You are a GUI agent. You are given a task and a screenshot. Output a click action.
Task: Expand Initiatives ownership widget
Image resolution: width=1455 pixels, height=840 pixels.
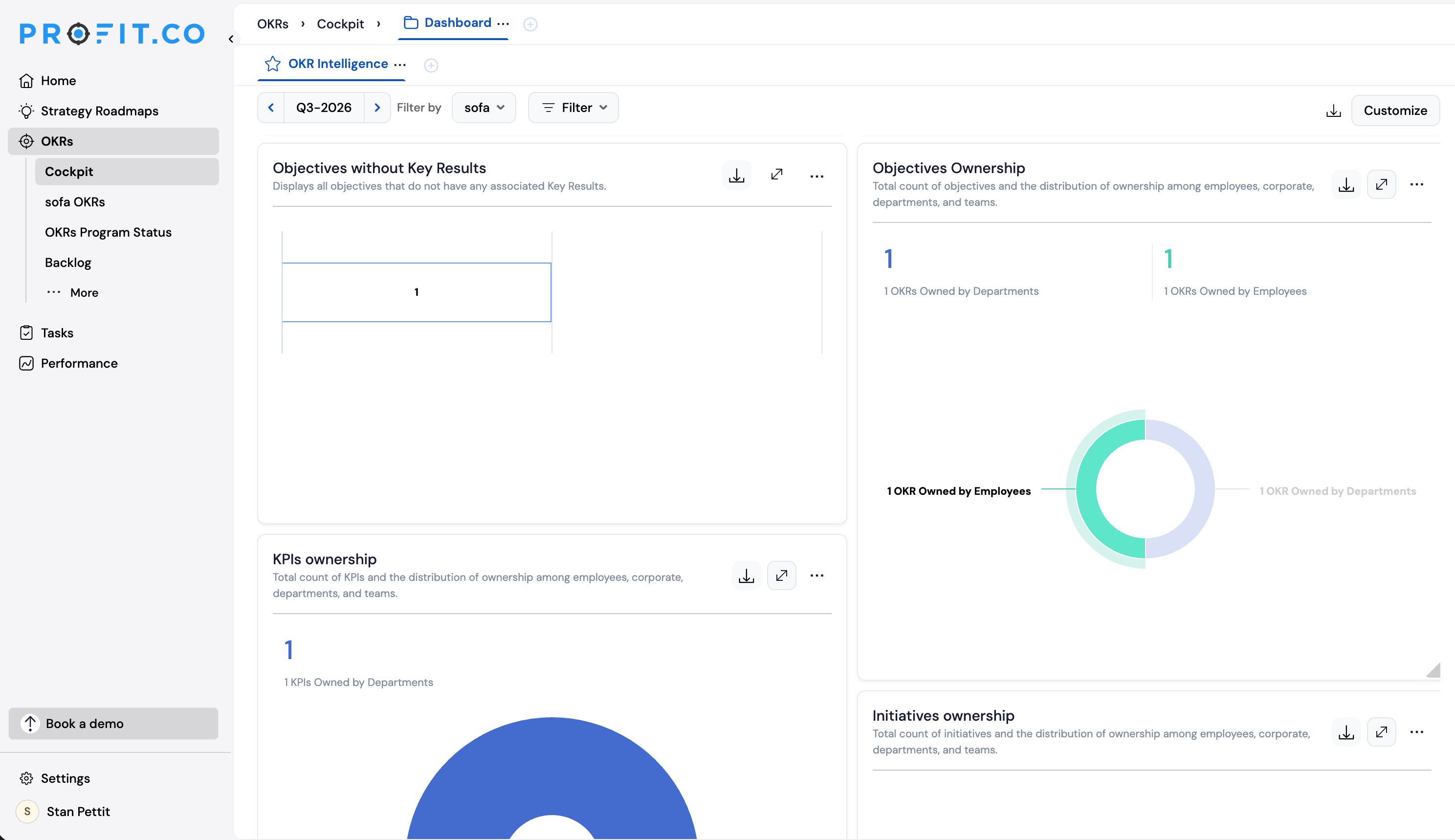(1382, 732)
